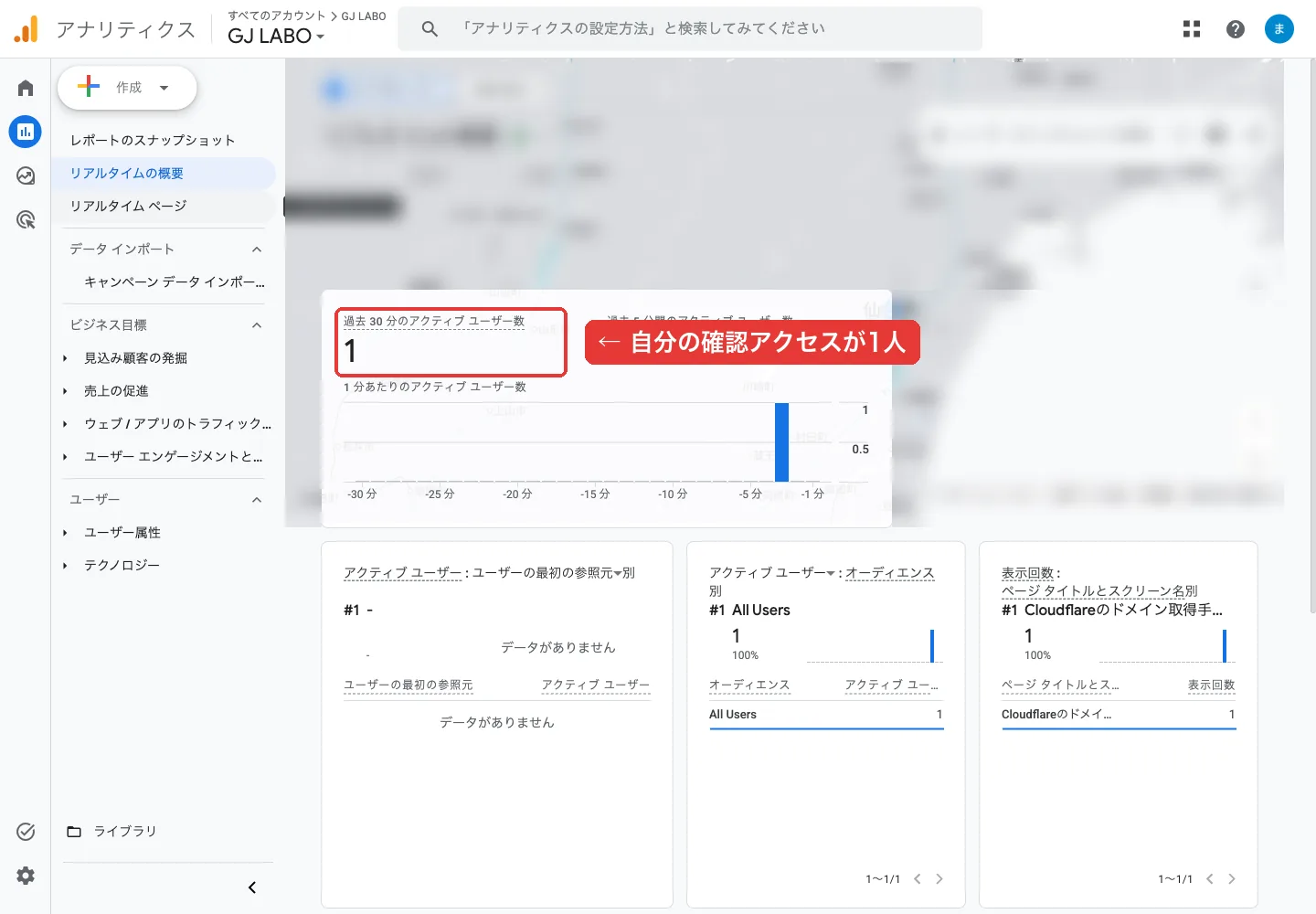
Task: Select レポートのスナップショット menu item
Action: pyautogui.click(x=153, y=141)
